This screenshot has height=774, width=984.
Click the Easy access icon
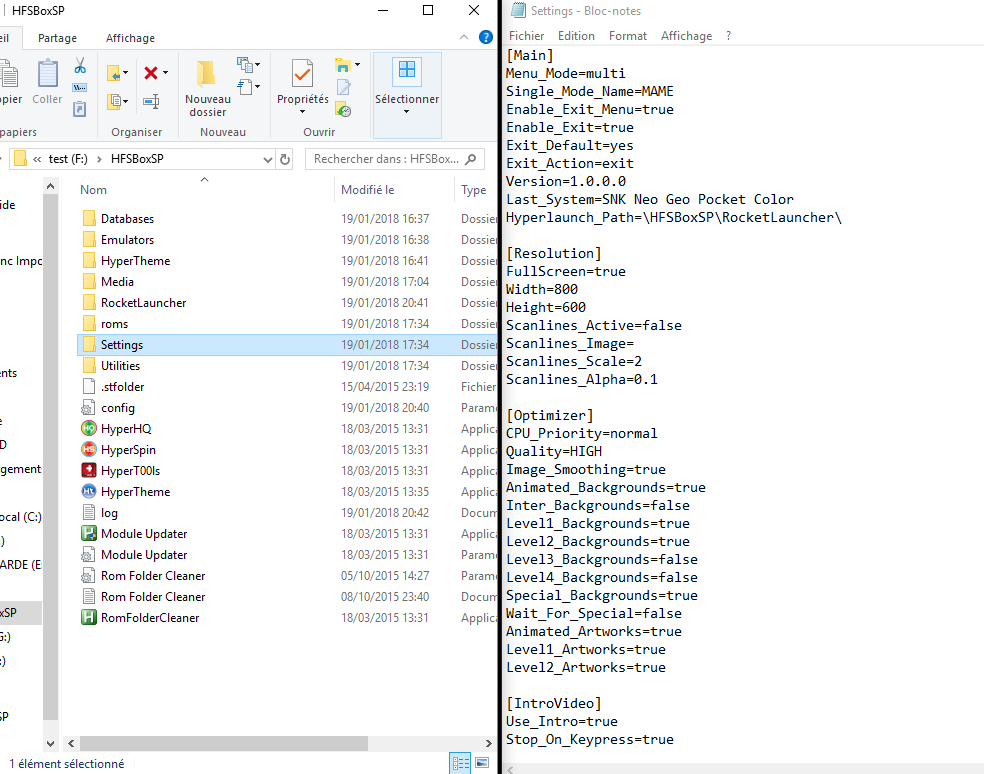point(245,86)
